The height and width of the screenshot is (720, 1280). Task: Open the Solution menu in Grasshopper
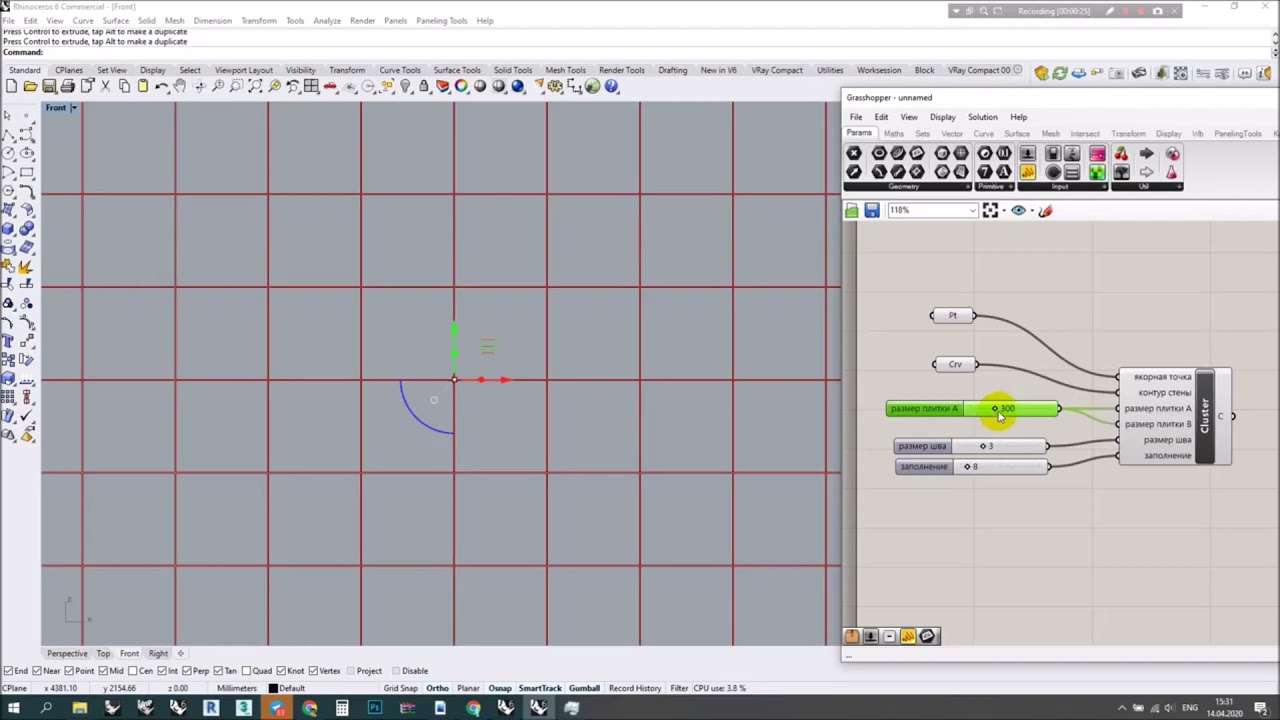(982, 117)
